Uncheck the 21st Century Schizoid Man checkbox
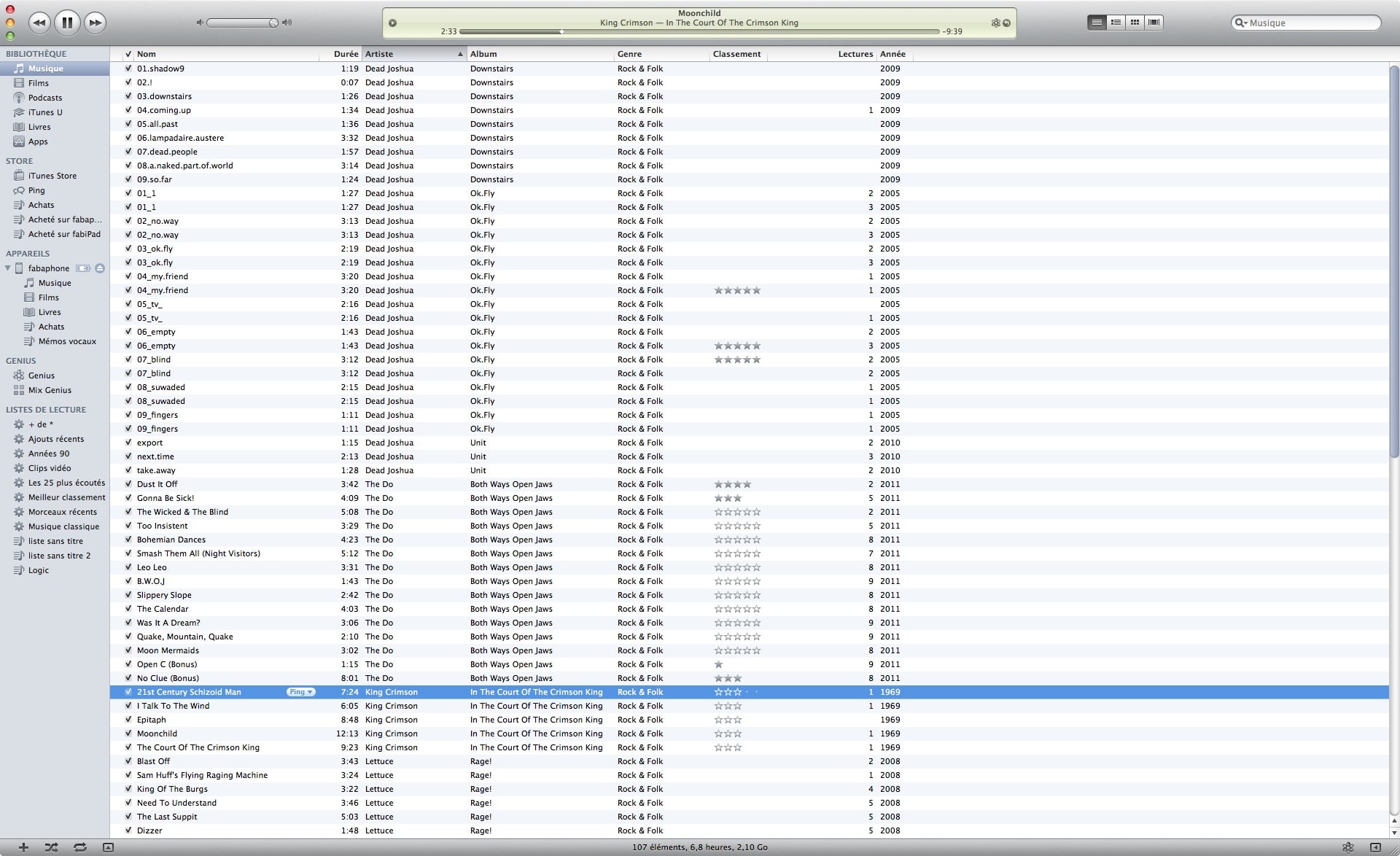1400x856 pixels. point(128,692)
